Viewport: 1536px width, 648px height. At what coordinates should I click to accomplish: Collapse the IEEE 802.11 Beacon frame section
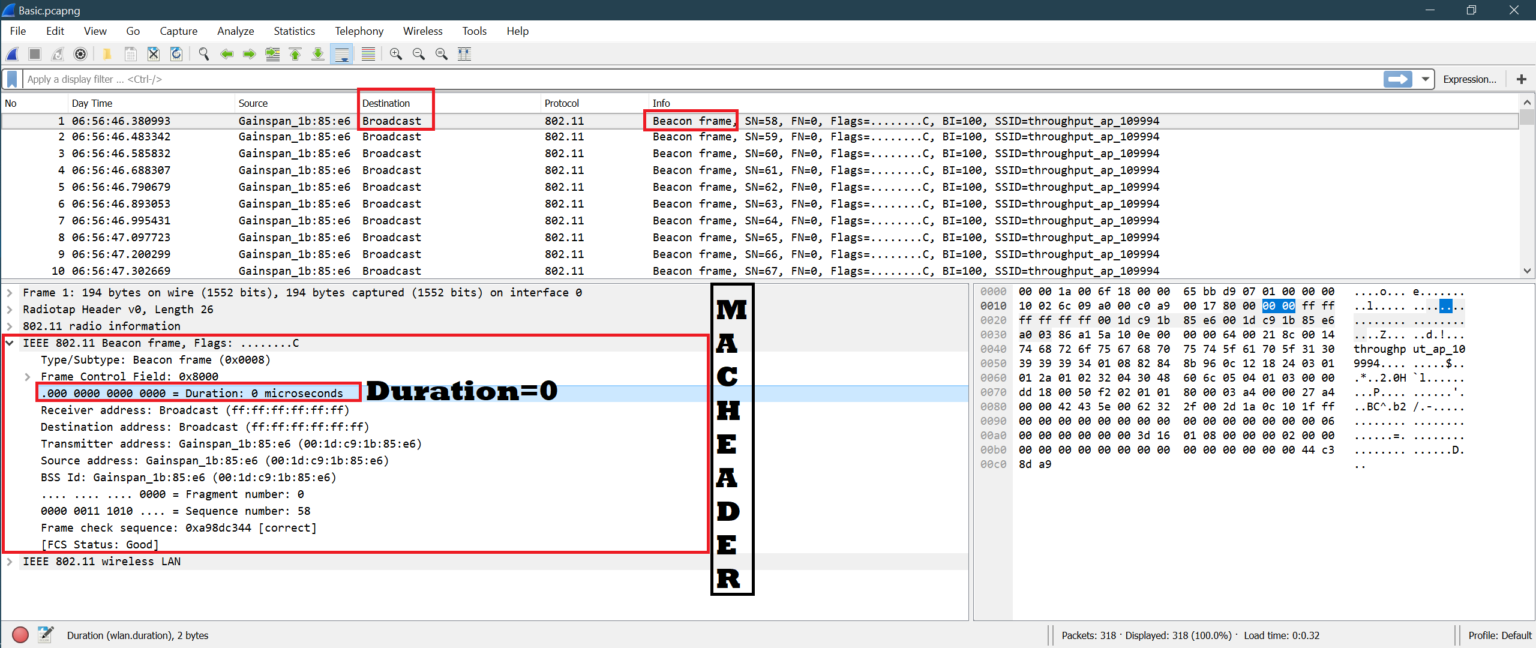click(10, 343)
